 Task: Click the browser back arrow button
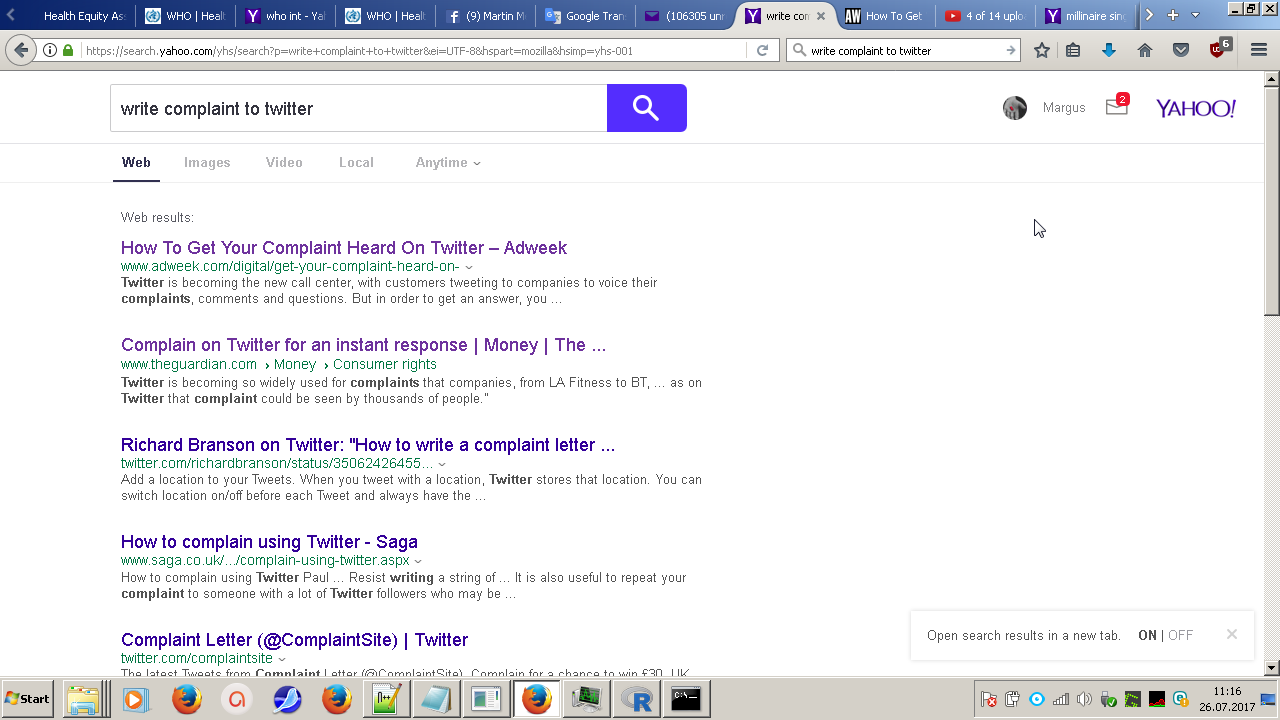(21, 50)
